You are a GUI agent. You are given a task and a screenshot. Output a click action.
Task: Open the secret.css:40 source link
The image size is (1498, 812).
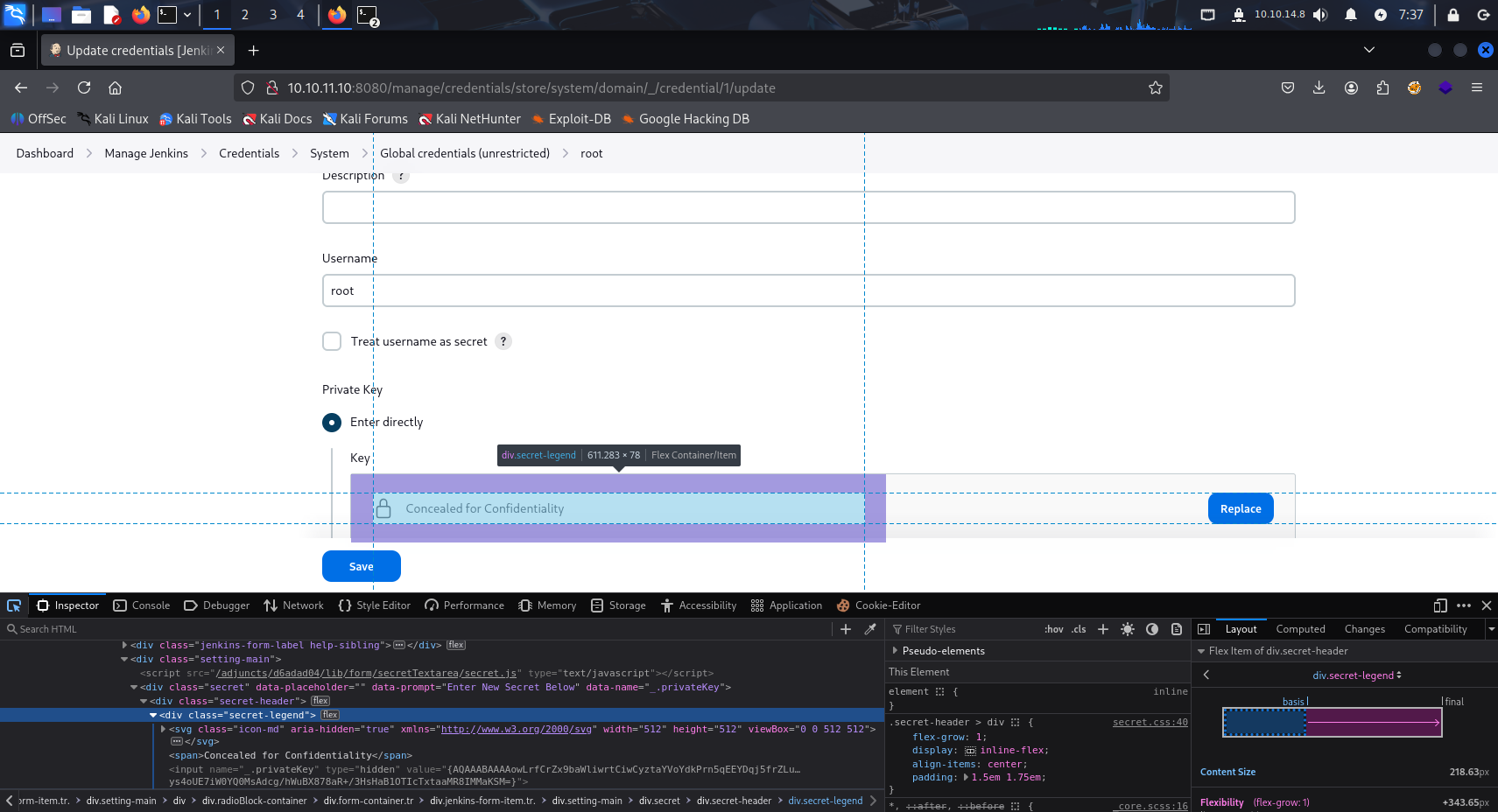click(x=1150, y=723)
